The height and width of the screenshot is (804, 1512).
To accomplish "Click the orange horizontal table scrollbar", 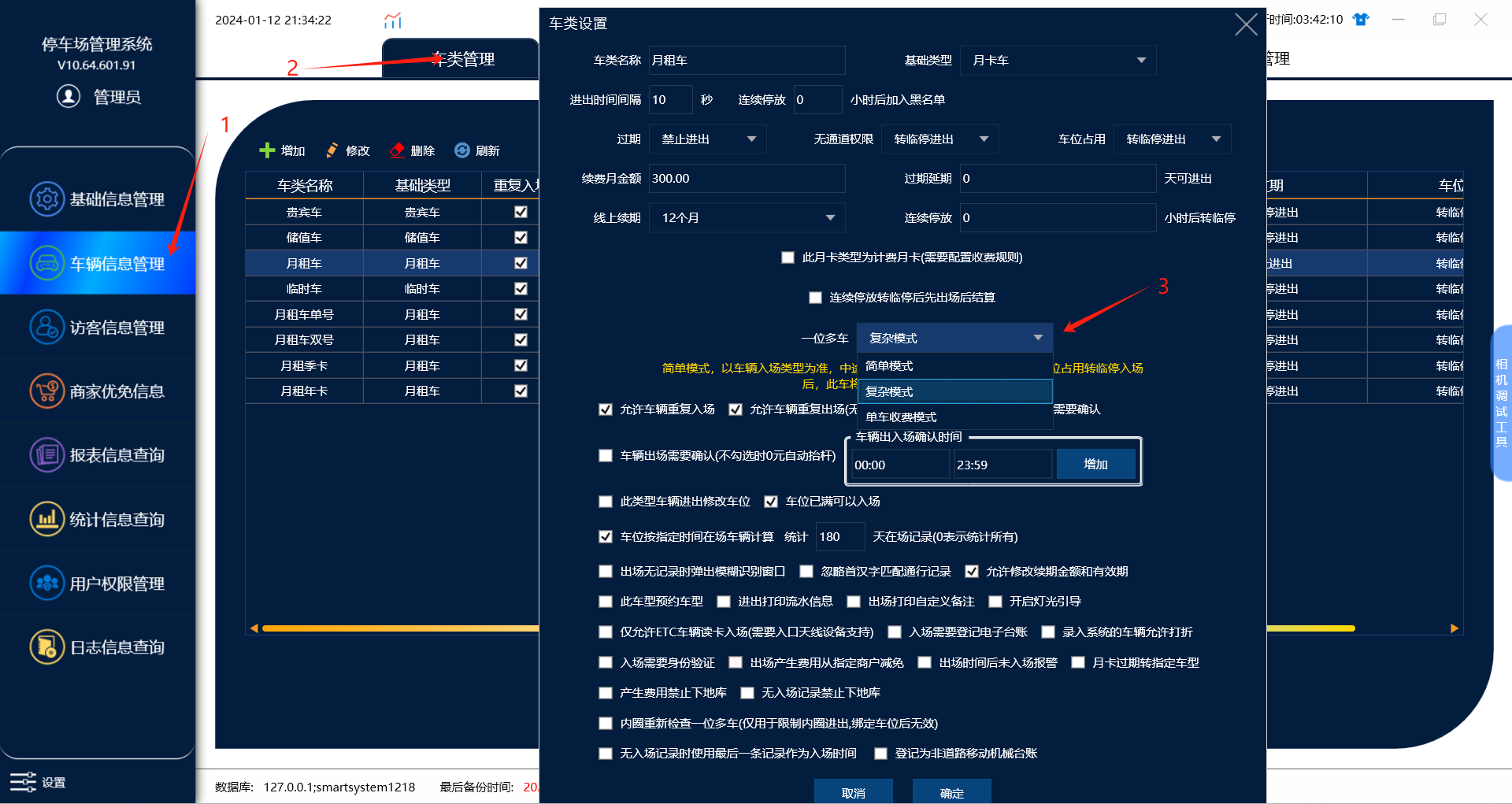I will 402,628.
